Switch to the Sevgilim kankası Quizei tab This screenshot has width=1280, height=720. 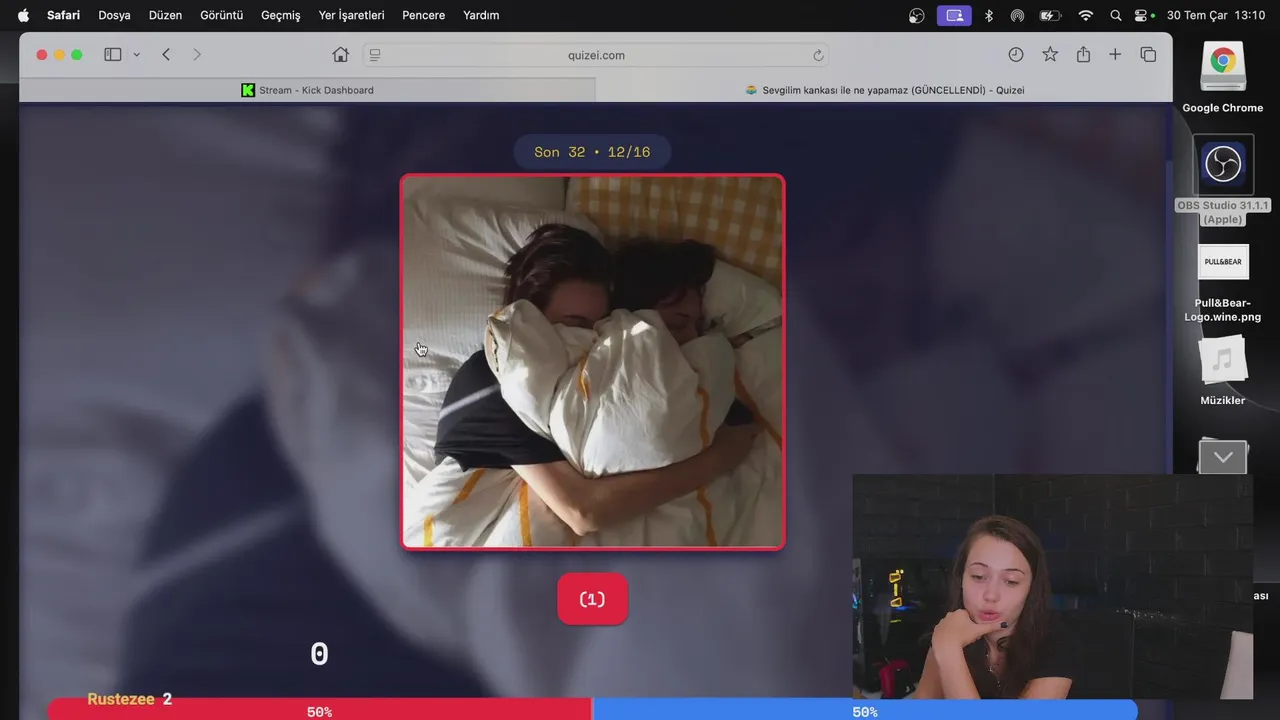click(x=884, y=90)
